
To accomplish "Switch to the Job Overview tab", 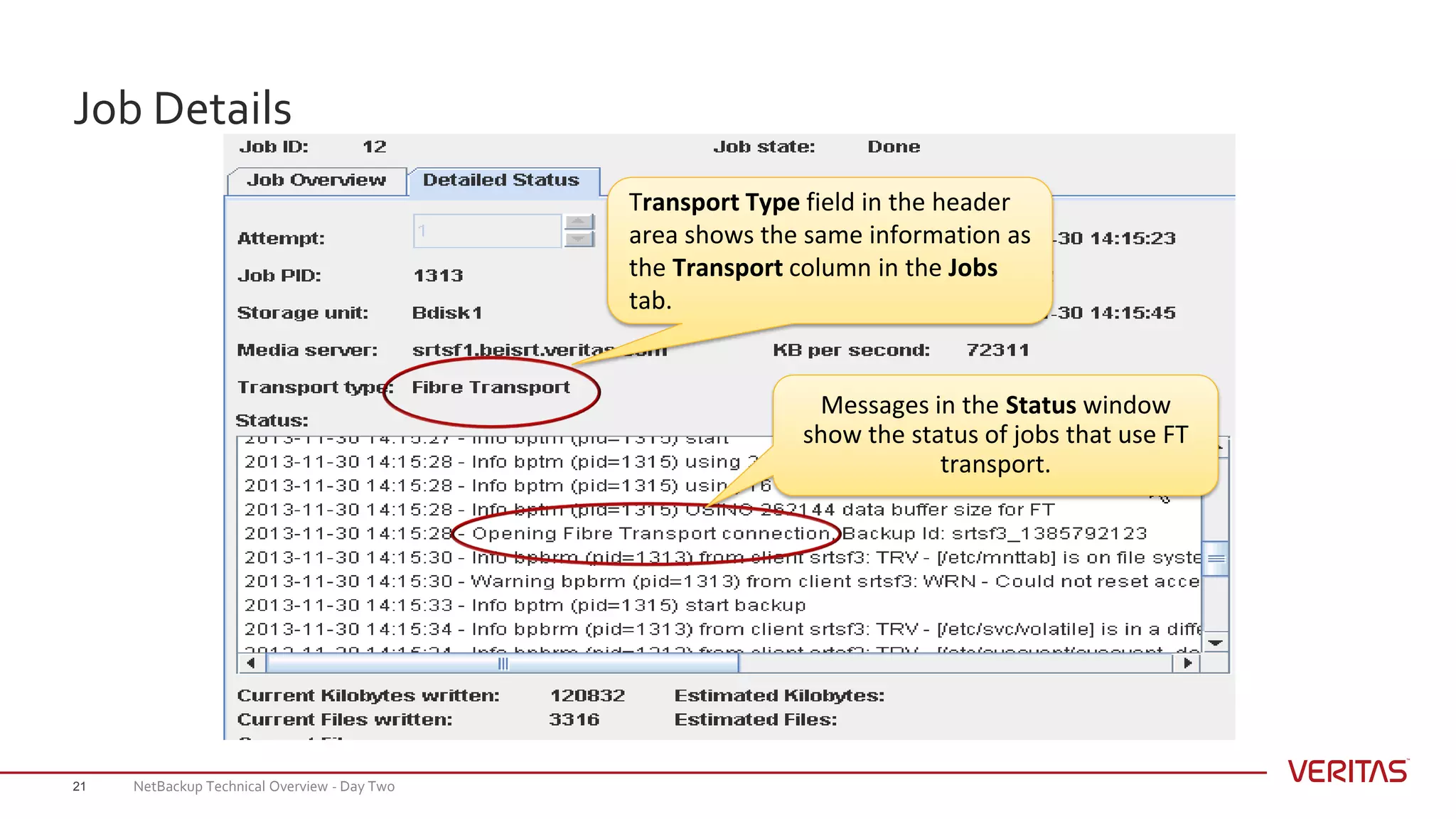I will click(316, 181).
